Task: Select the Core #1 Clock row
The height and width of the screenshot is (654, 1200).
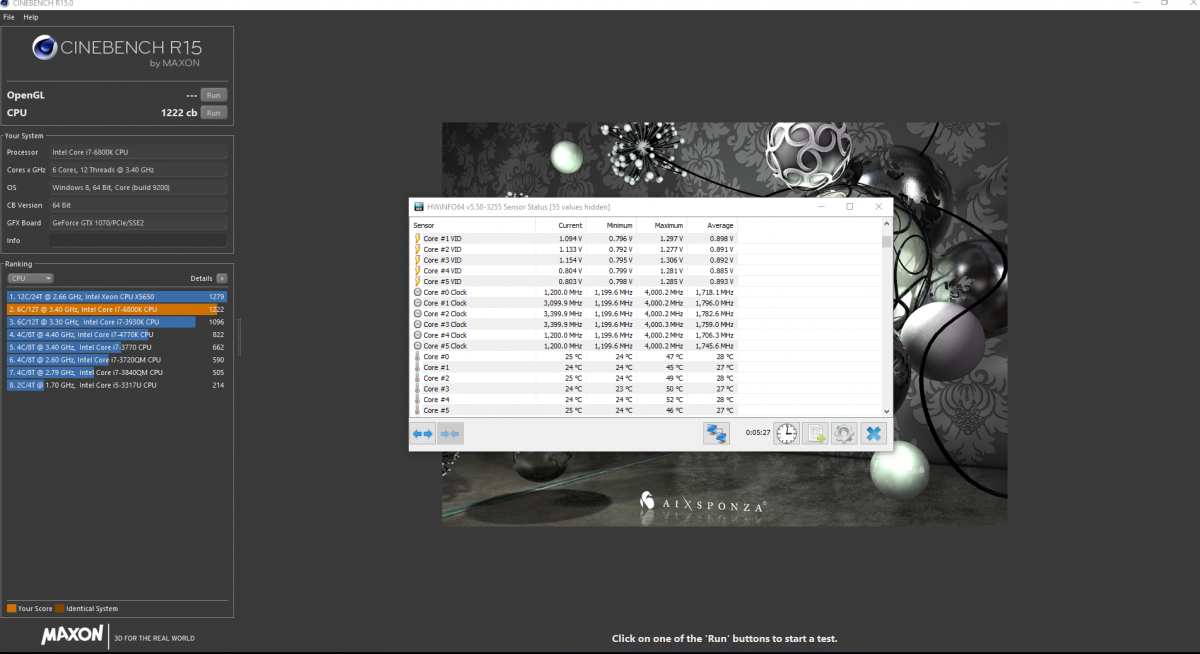Action: pos(575,303)
